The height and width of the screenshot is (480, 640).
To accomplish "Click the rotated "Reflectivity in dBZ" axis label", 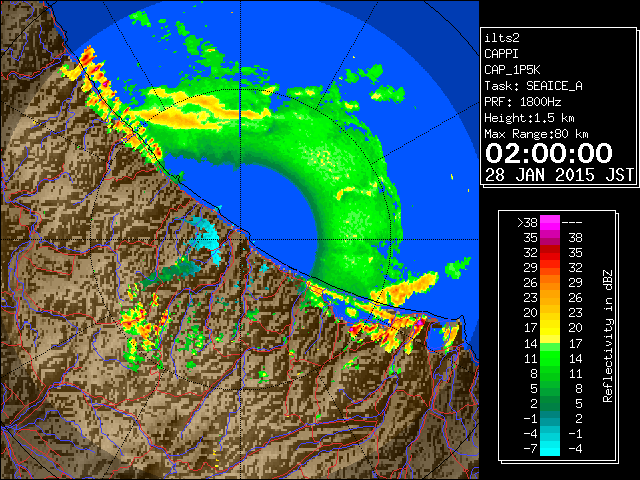I will tap(608, 336).
